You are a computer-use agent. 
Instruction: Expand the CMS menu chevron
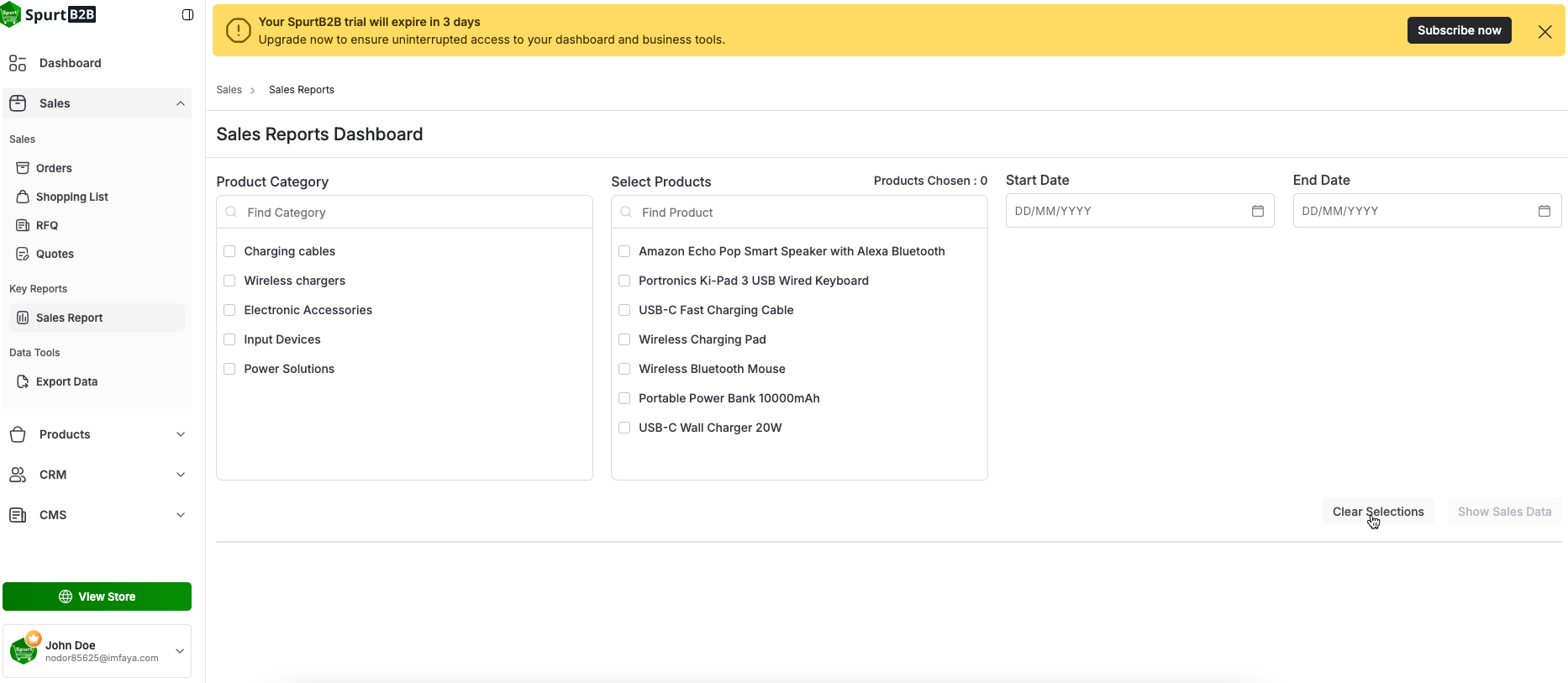click(x=181, y=515)
